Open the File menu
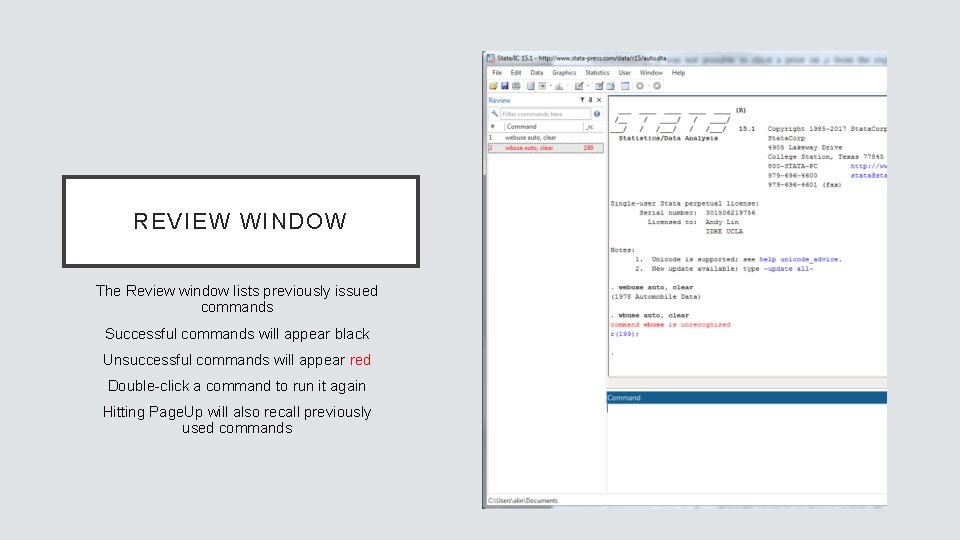 [x=497, y=73]
